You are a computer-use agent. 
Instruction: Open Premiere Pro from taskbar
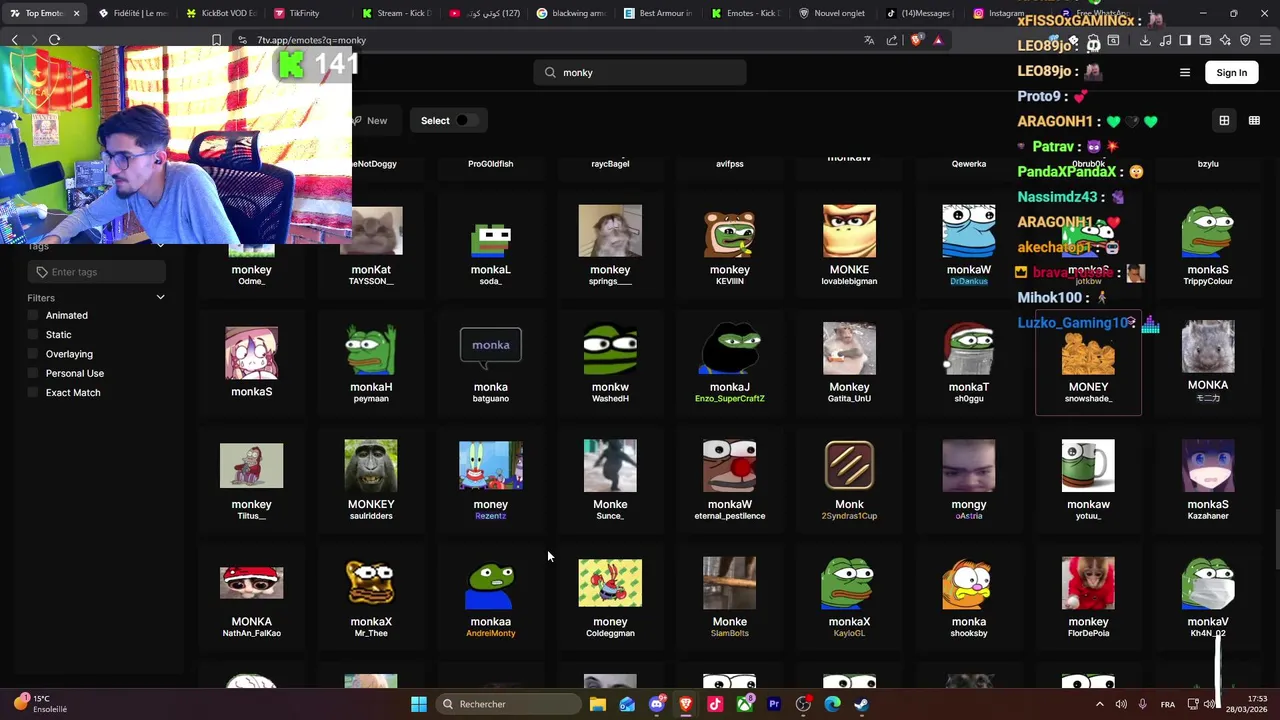tap(773, 704)
